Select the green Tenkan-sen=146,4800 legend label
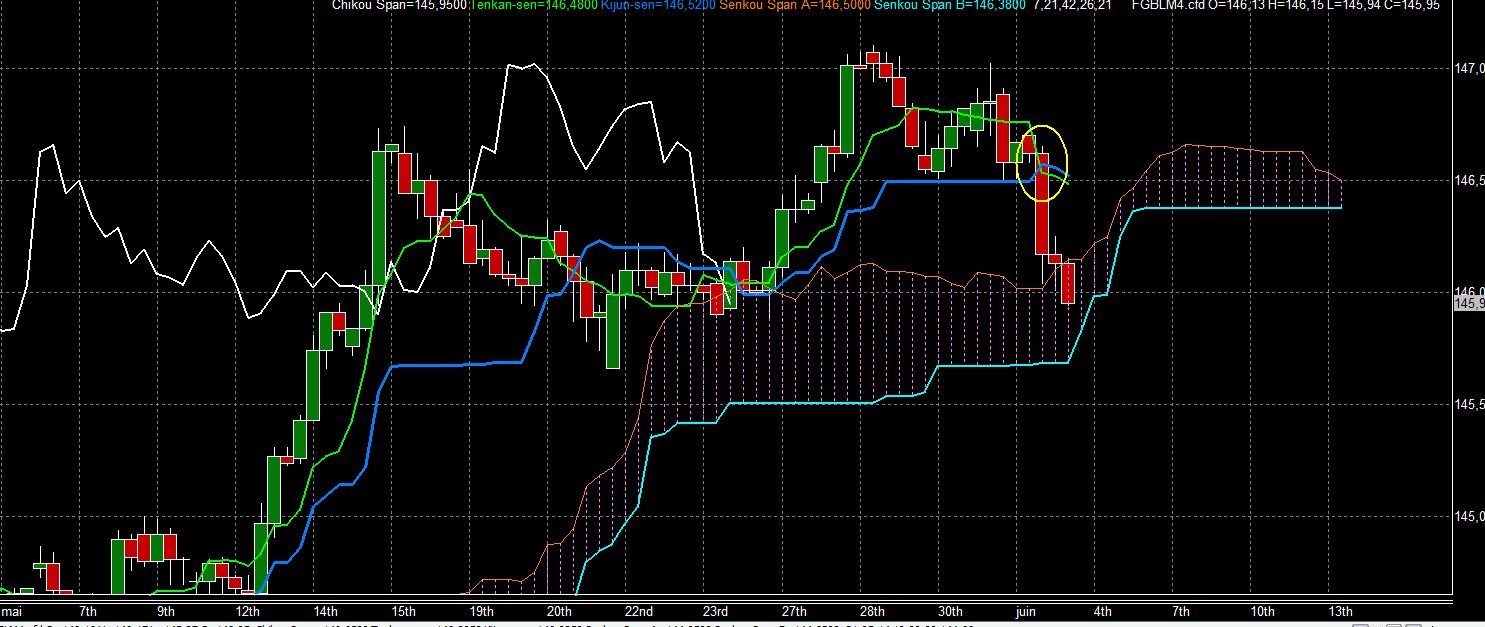 click(533, 5)
